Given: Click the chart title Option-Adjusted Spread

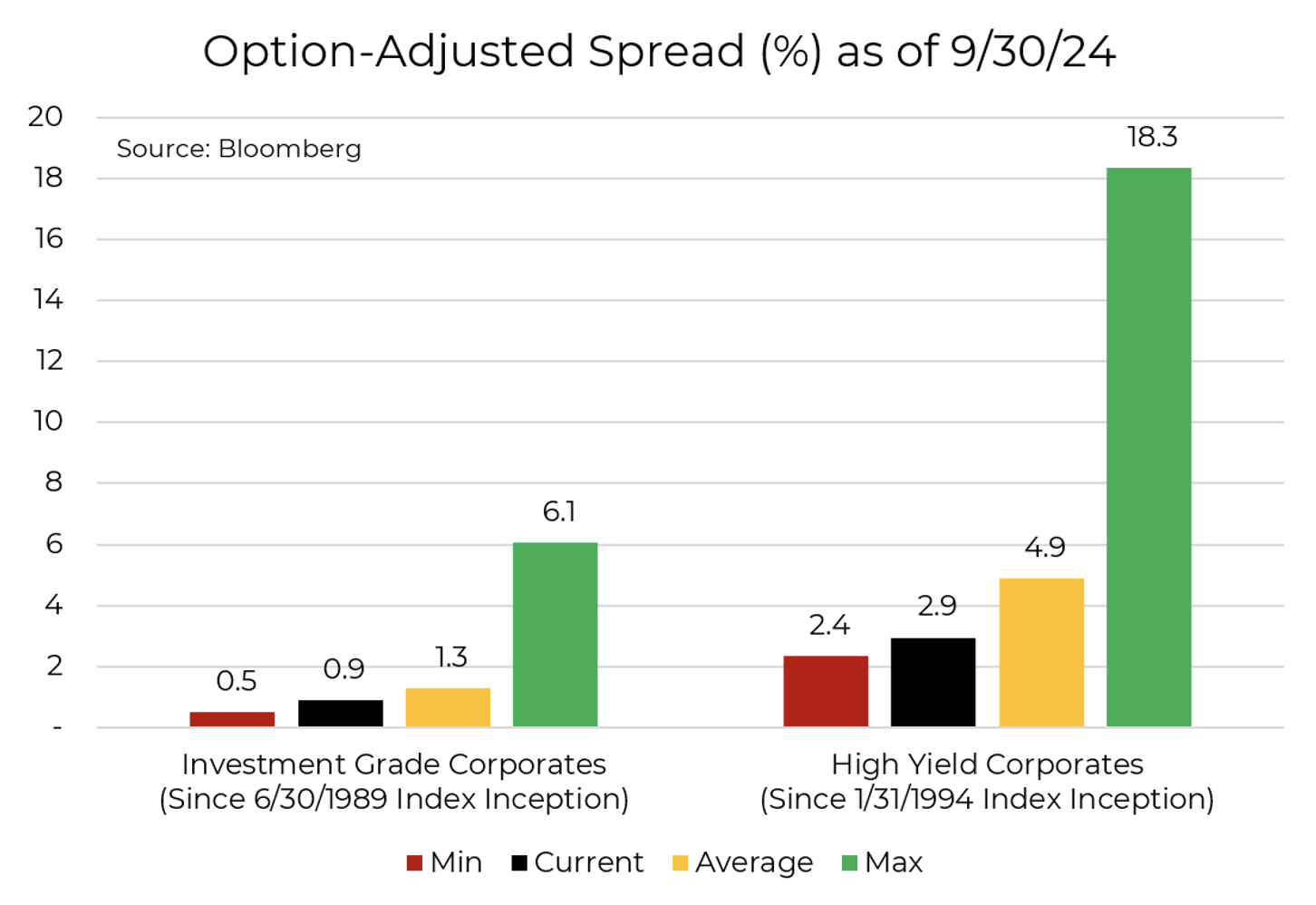Looking at the screenshot, I should 659,52.
